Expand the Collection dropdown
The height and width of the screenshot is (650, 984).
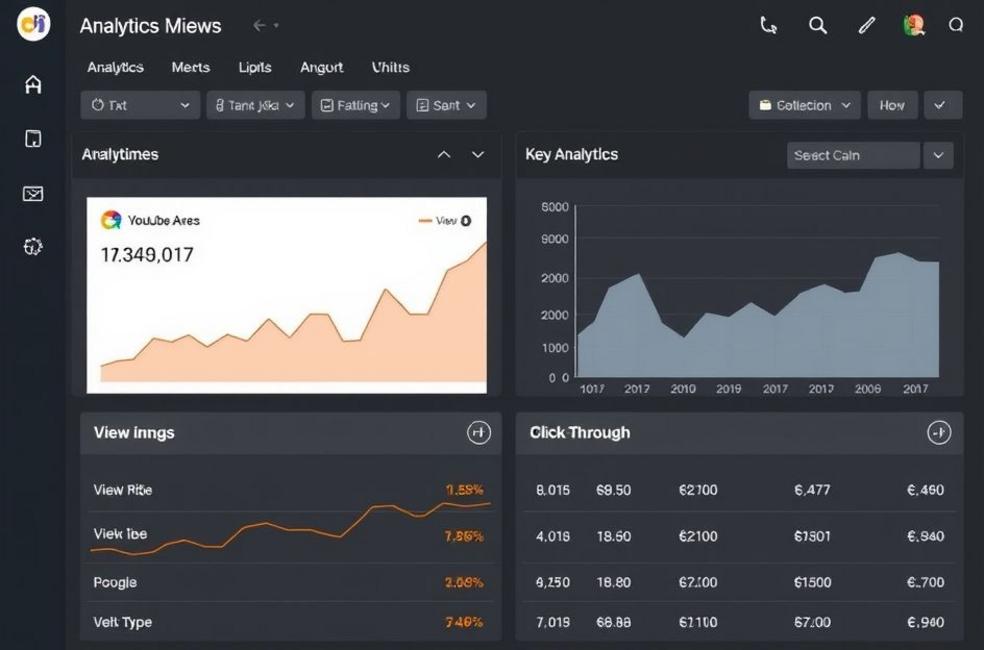[x=804, y=105]
